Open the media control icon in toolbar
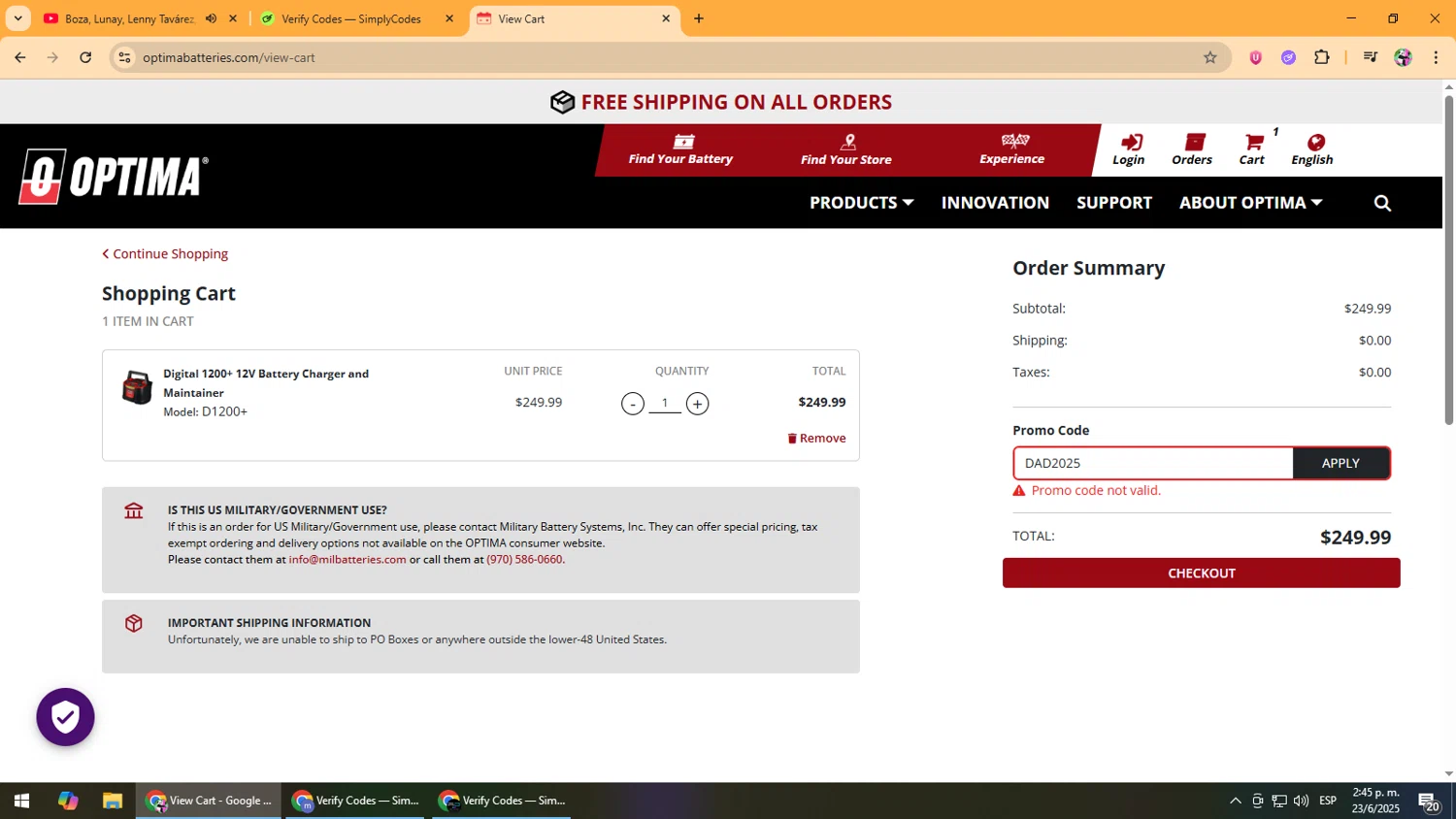The height and width of the screenshot is (819, 1456). (1370, 57)
